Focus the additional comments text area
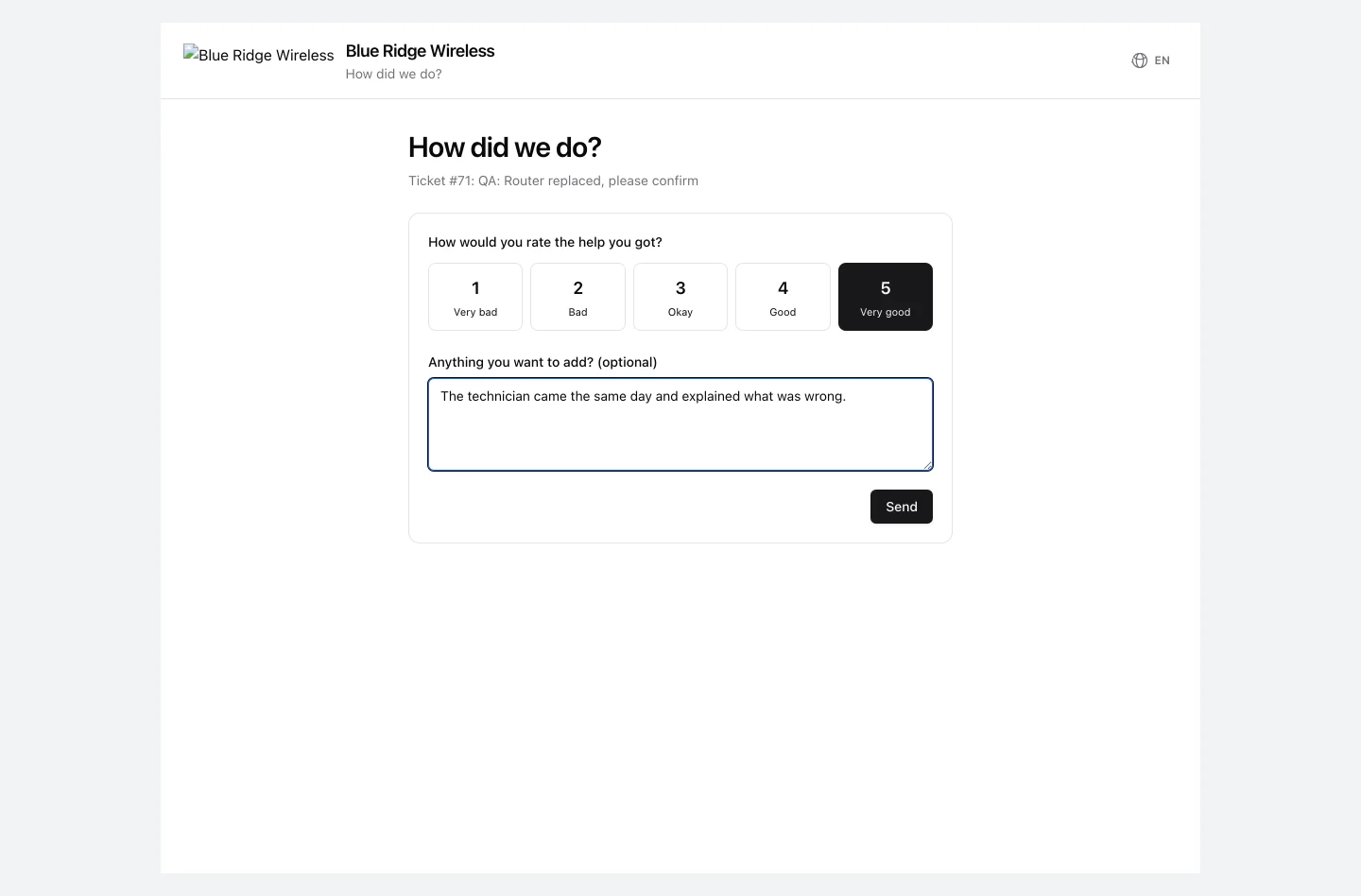Screen dimensions: 1361x896 tap(680, 424)
